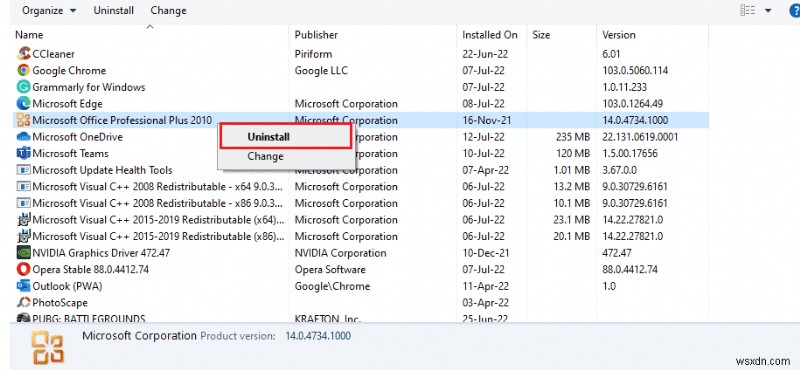Select Opera Stable 88.0.4412.74 entry
Viewport: 800px width, 370px height.
tap(91, 269)
